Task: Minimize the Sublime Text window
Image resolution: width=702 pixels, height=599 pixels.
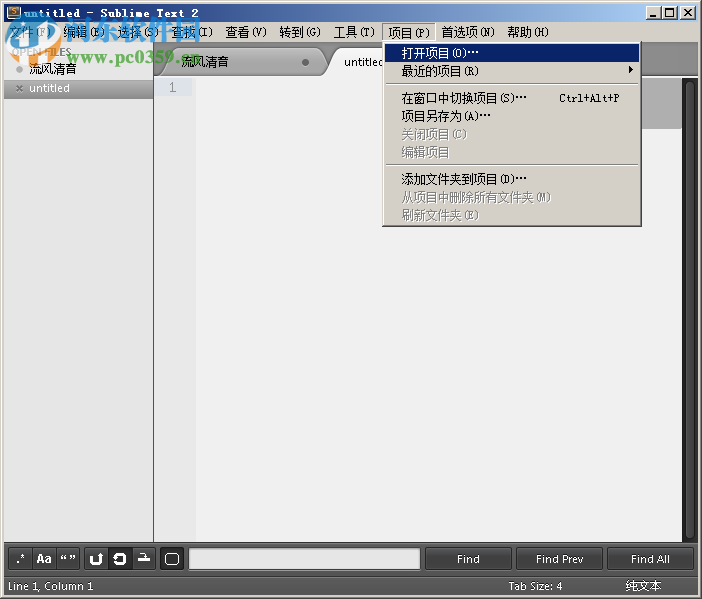Action: click(653, 13)
